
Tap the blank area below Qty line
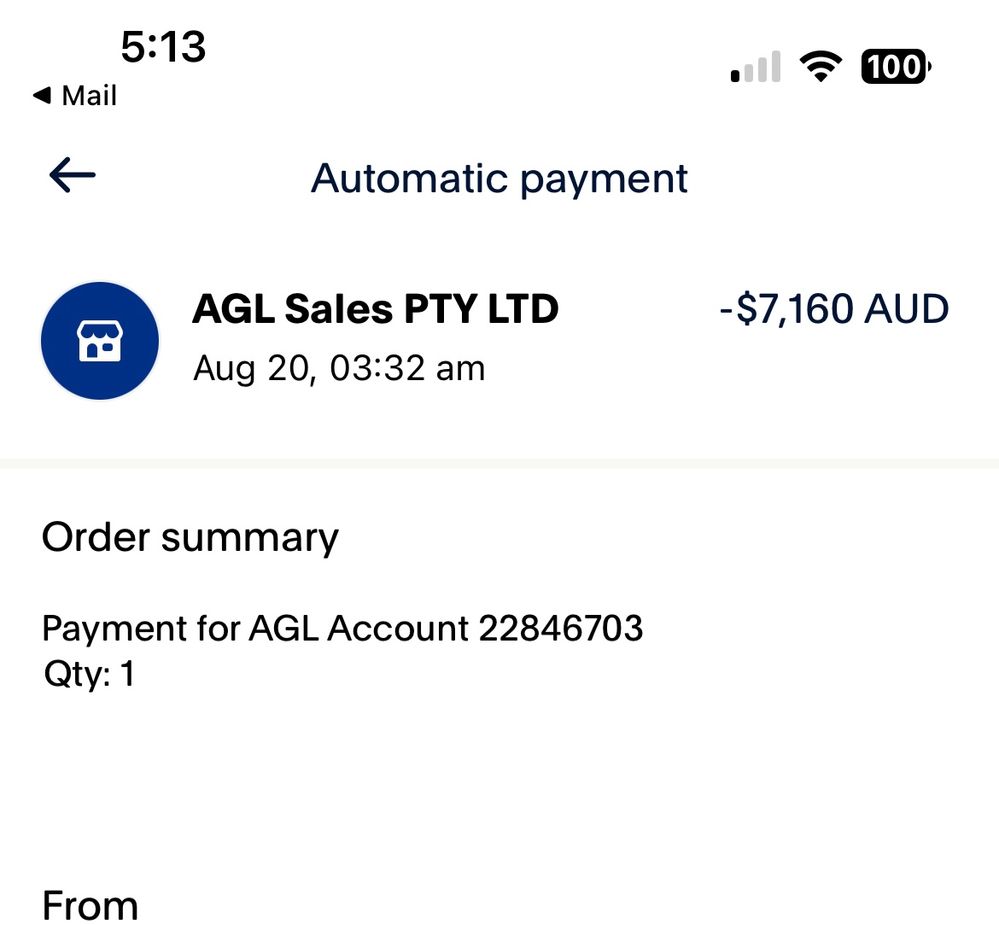[499, 780]
